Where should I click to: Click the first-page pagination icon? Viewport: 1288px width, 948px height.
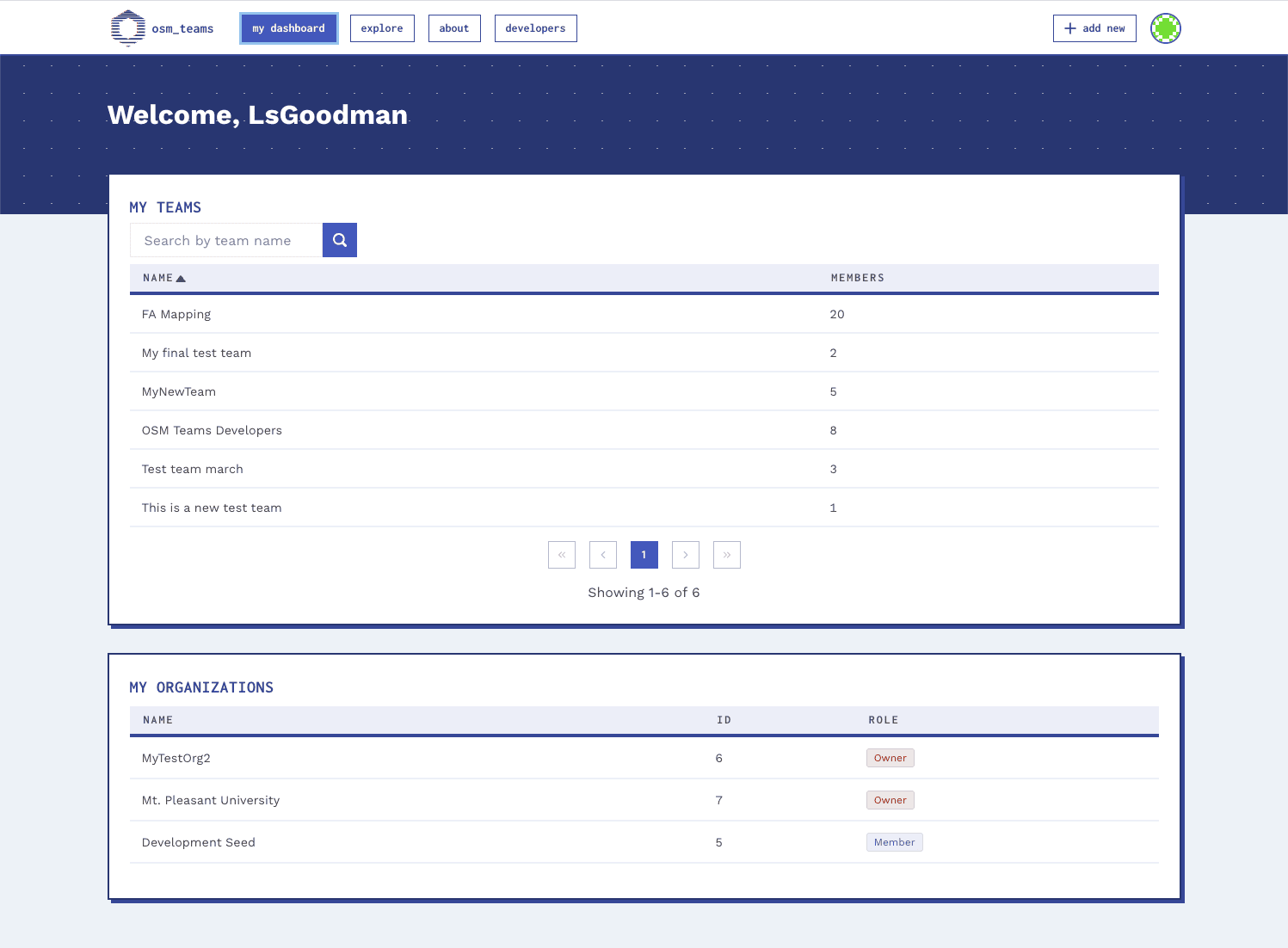tap(561, 555)
